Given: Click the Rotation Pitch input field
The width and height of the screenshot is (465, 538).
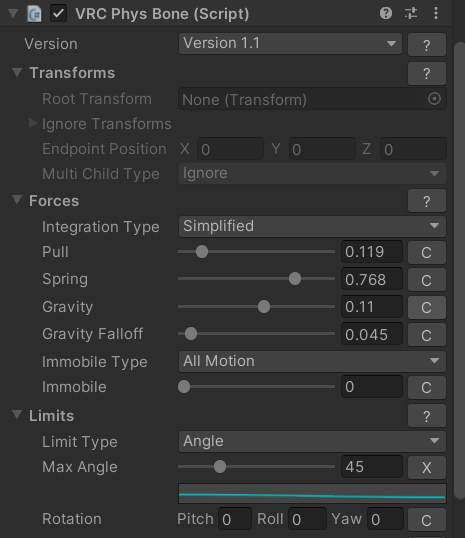Looking at the screenshot, I should click(x=235, y=519).
